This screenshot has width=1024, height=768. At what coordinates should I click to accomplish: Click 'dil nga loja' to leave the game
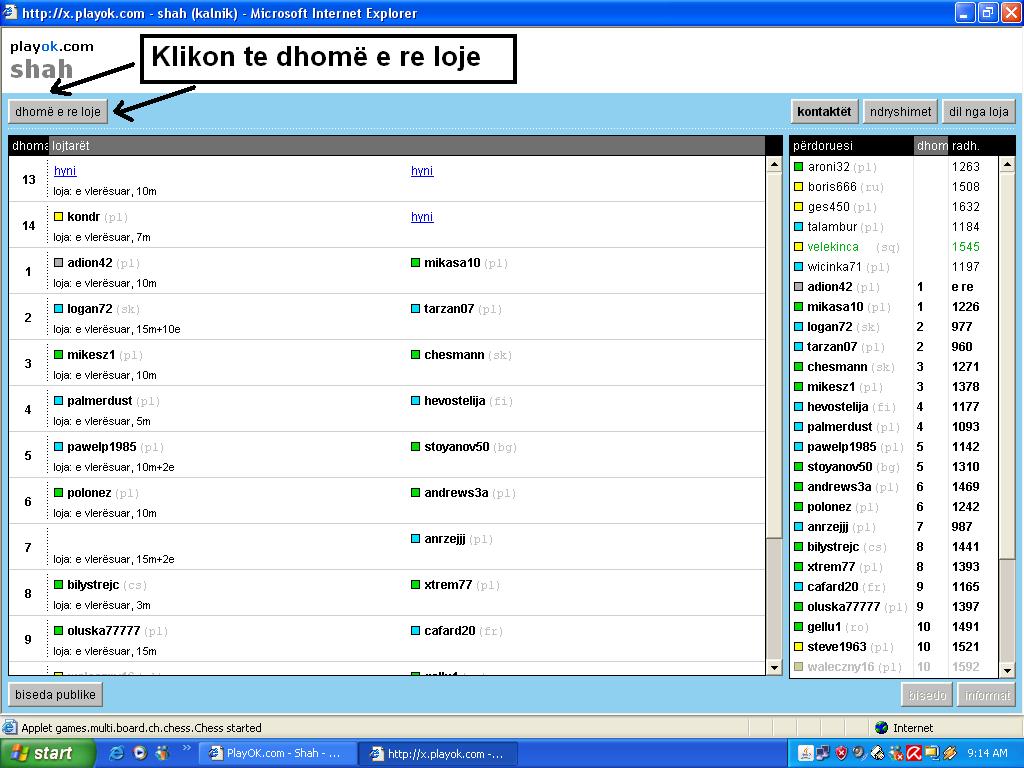coord(978,112)
